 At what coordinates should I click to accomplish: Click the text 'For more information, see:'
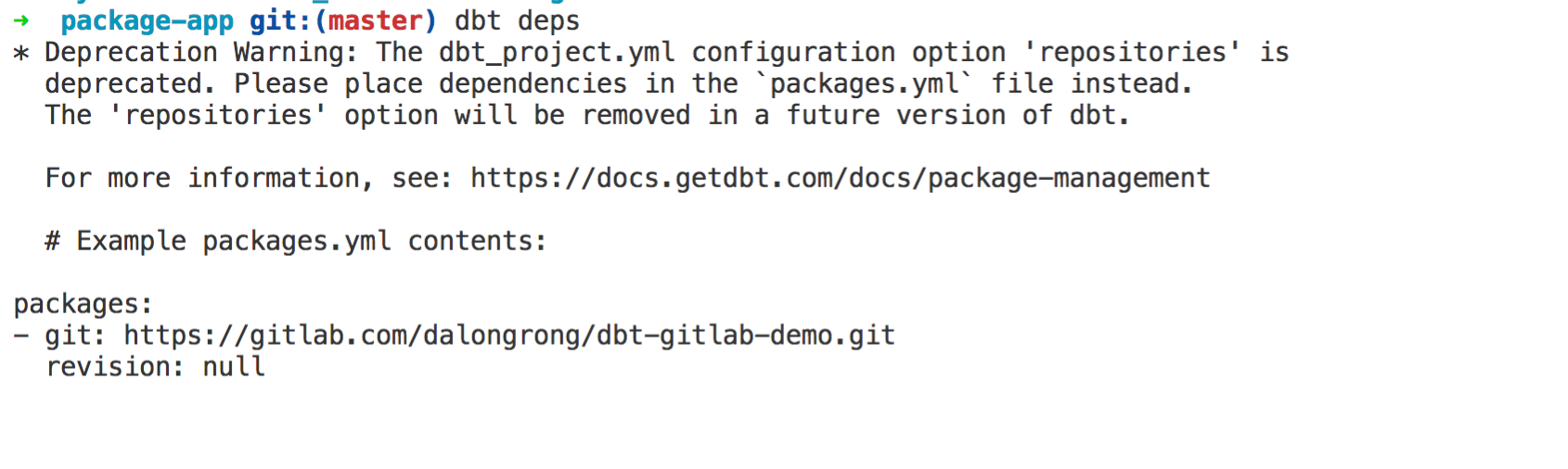249,178
